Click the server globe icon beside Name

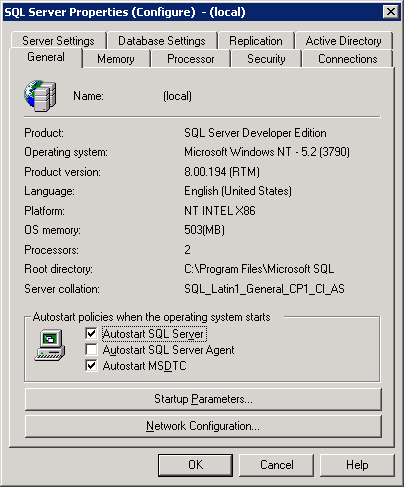click(x=40, y=96)
